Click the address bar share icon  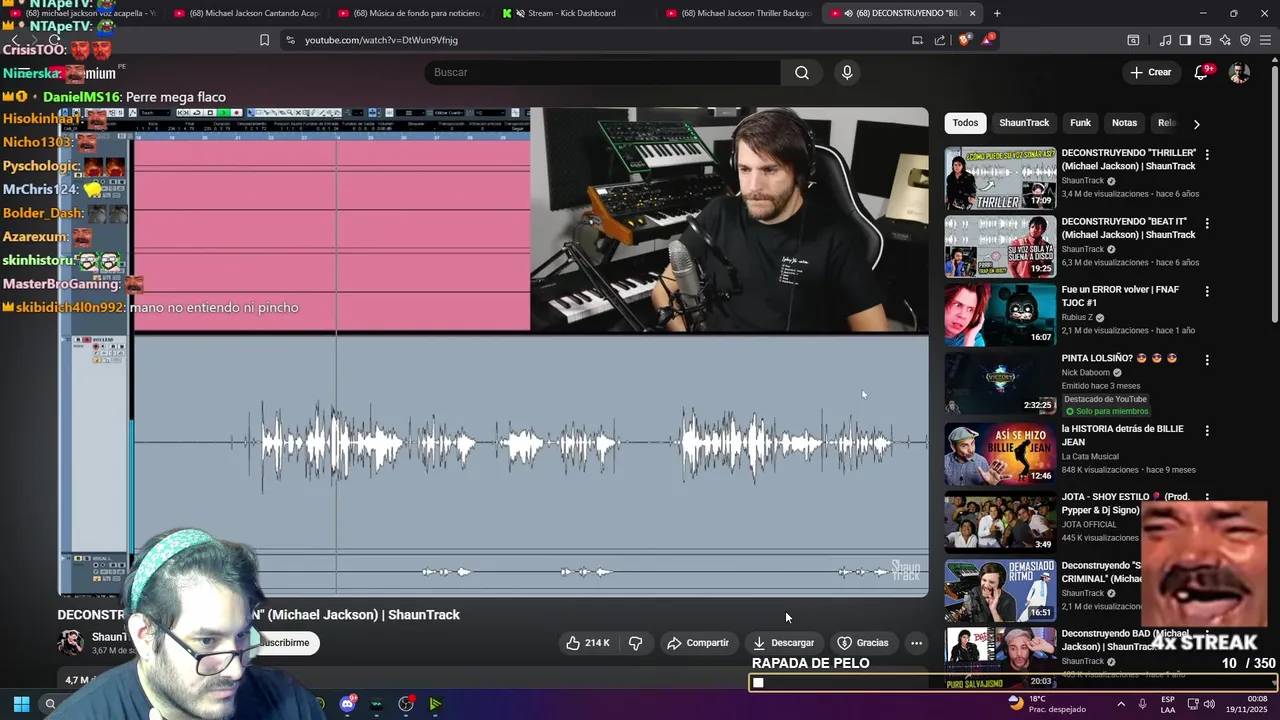point(940,40)
